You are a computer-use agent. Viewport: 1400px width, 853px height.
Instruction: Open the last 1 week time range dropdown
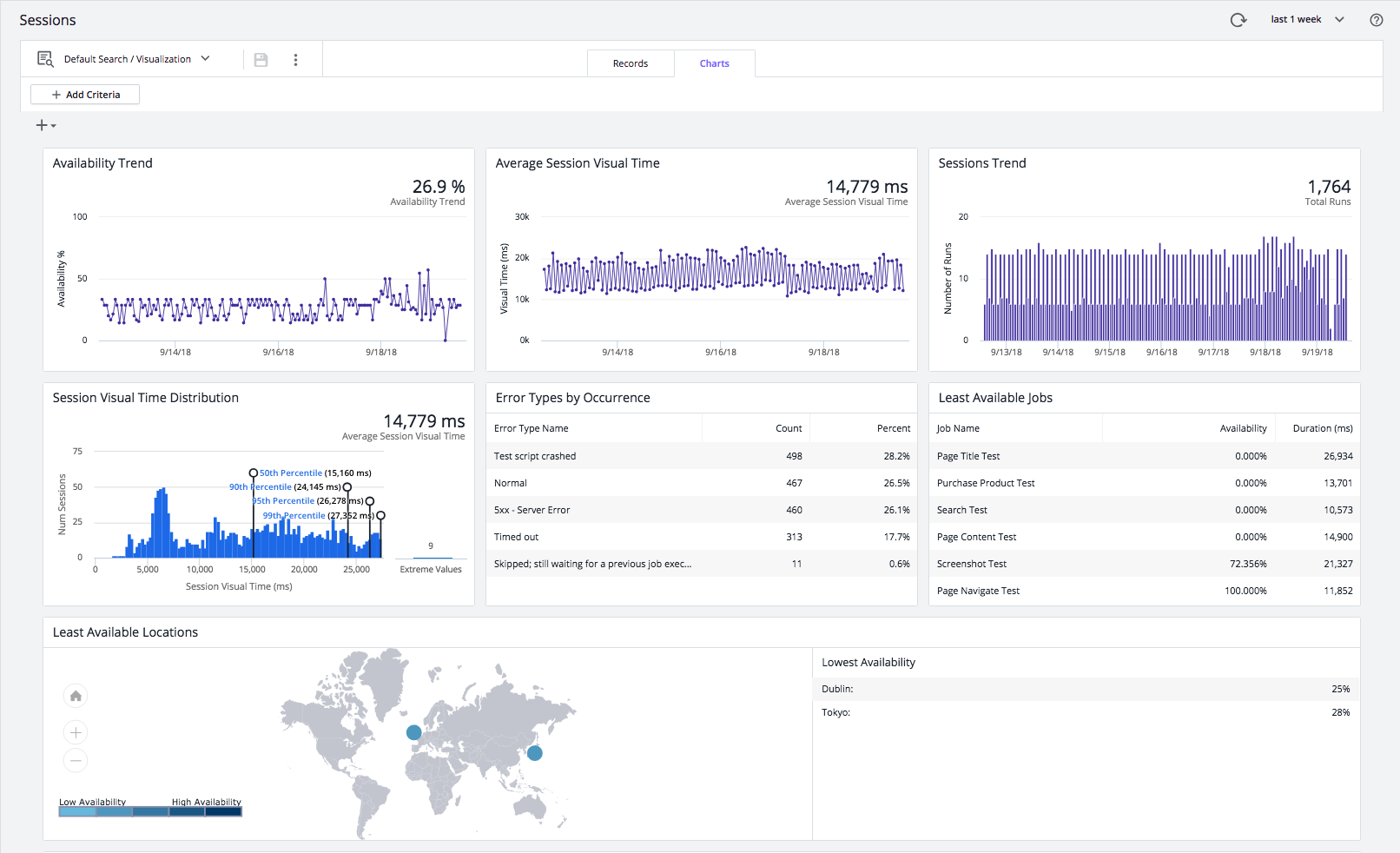(1307, 19)
